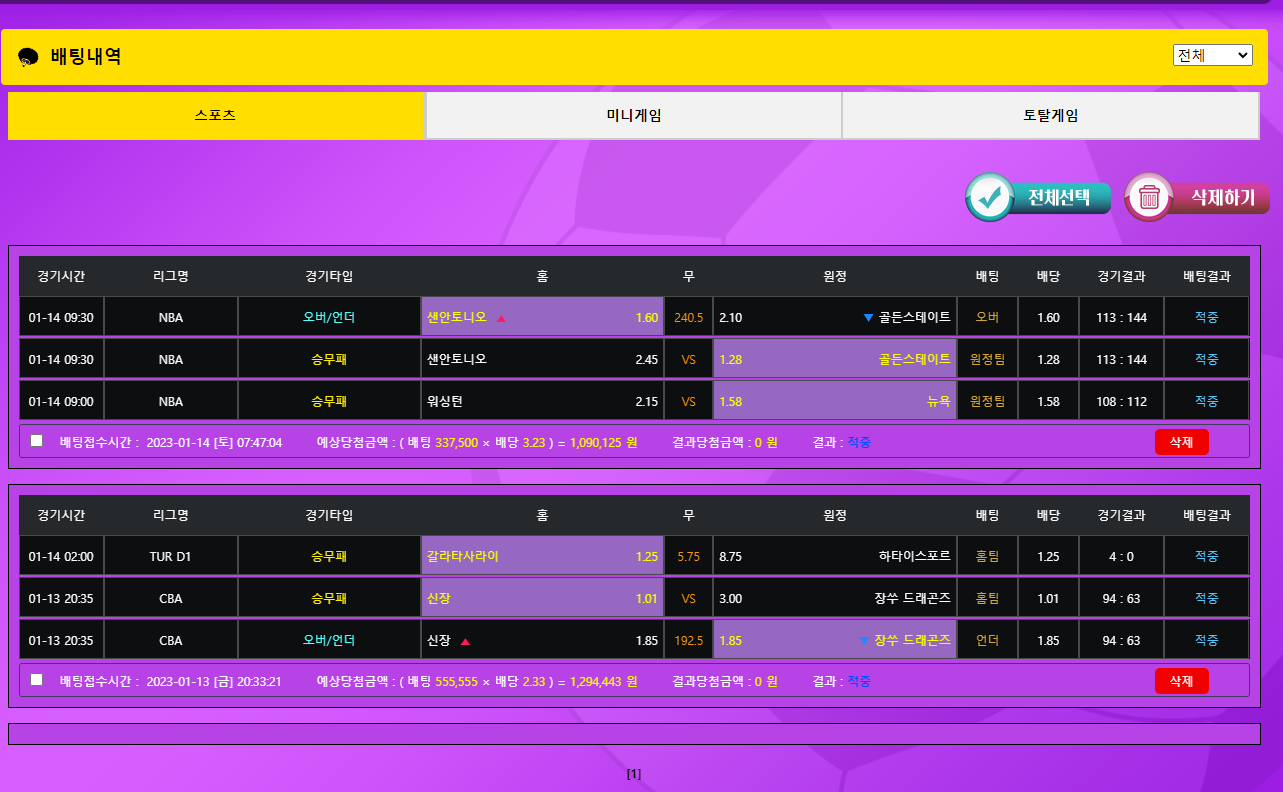Click the 240.5 over/under line value
The width and height of the screenshot is (1283, 792).
688,318
